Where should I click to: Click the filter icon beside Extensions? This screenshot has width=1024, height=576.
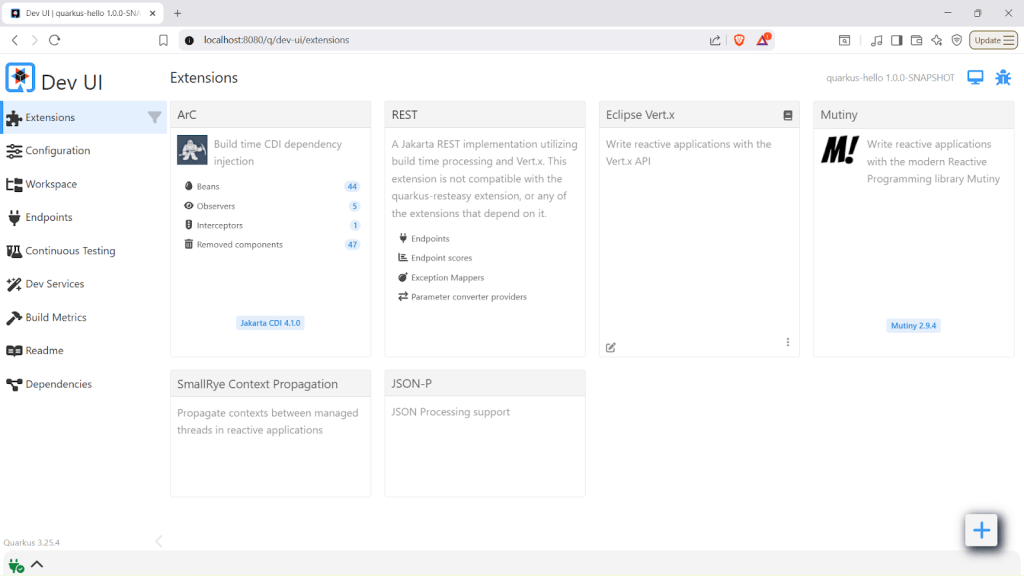click(154, 117)
